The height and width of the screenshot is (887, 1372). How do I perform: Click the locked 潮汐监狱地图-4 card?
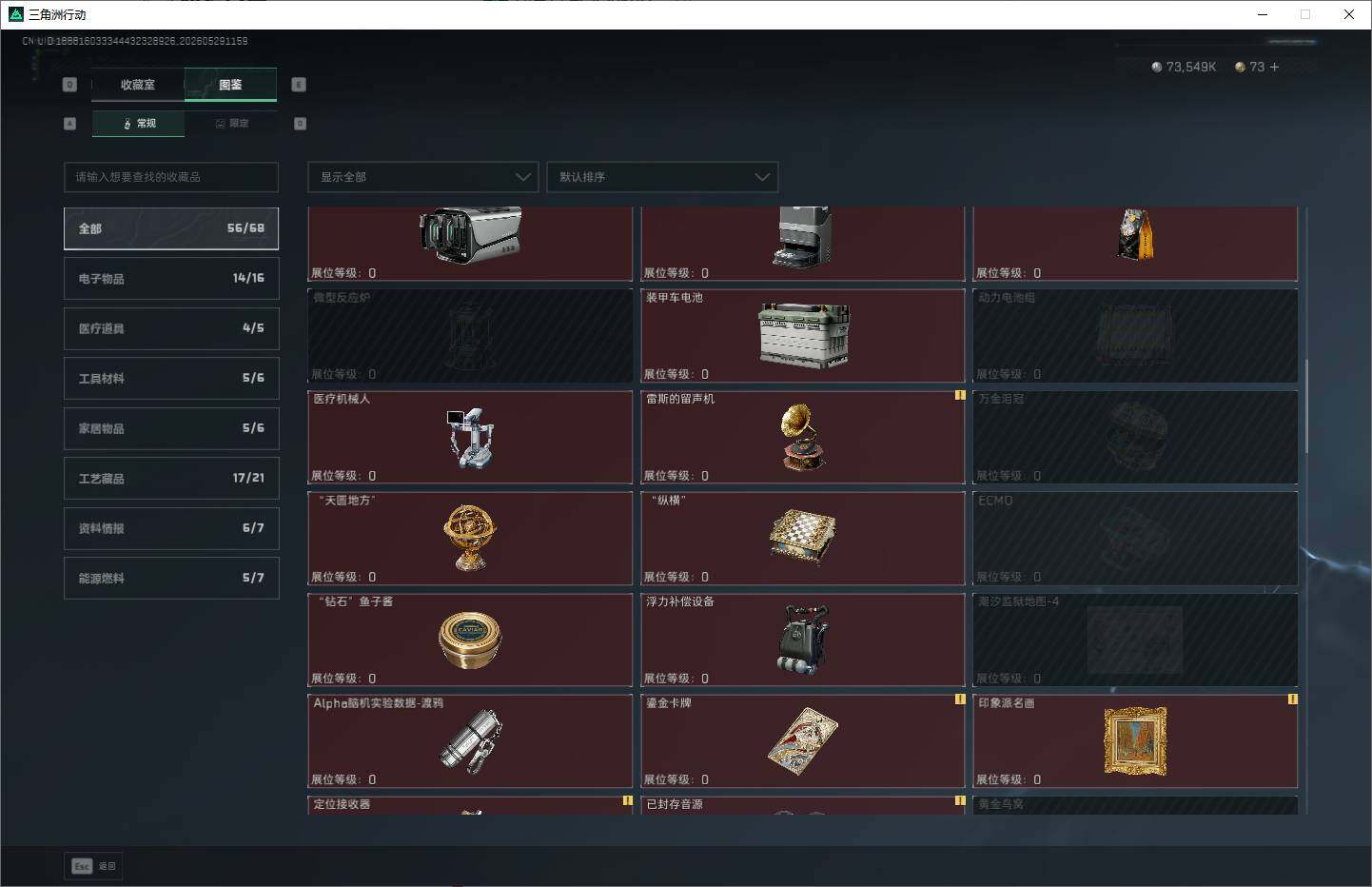[1135, 640]
